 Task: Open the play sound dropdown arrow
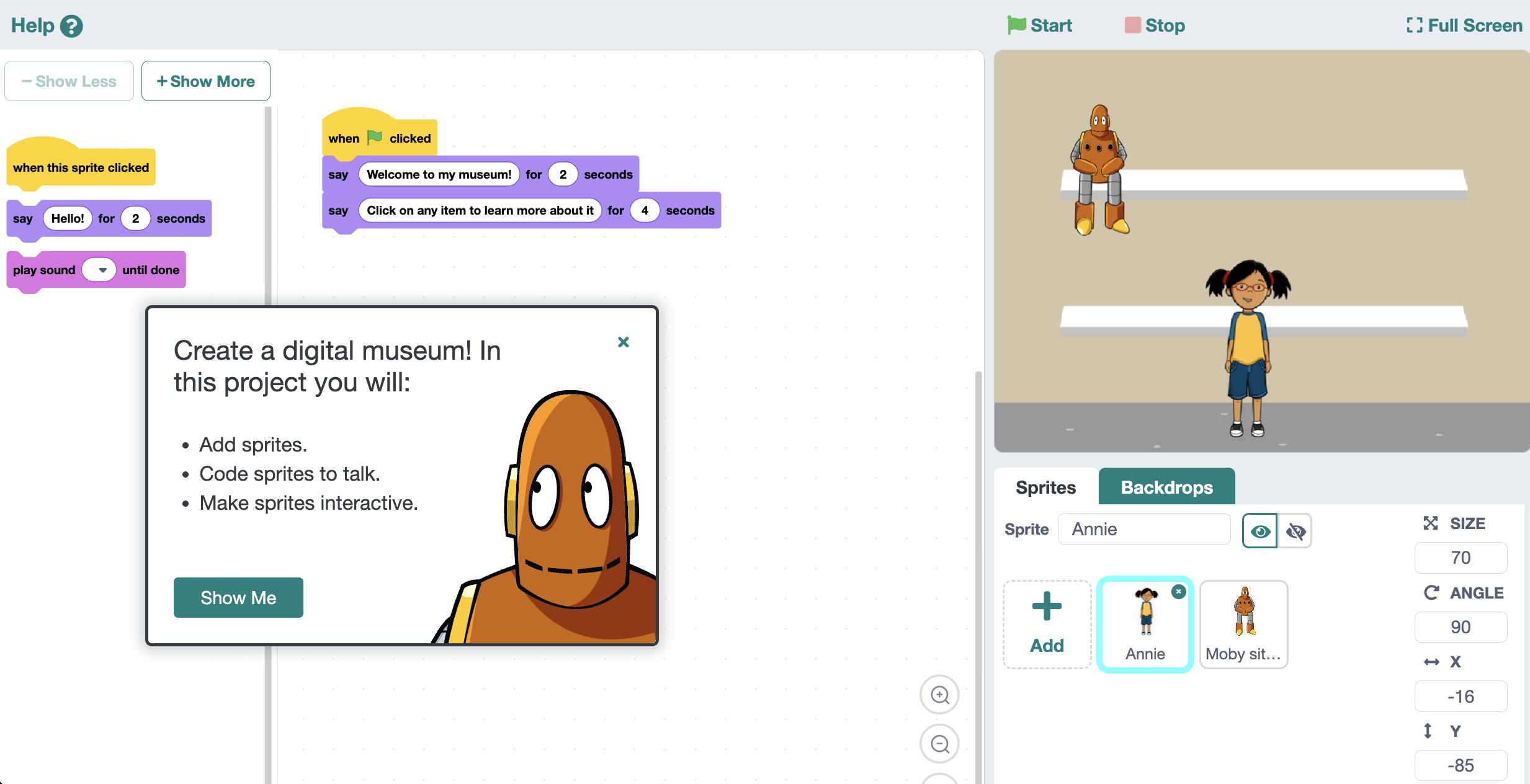[102, 270]
